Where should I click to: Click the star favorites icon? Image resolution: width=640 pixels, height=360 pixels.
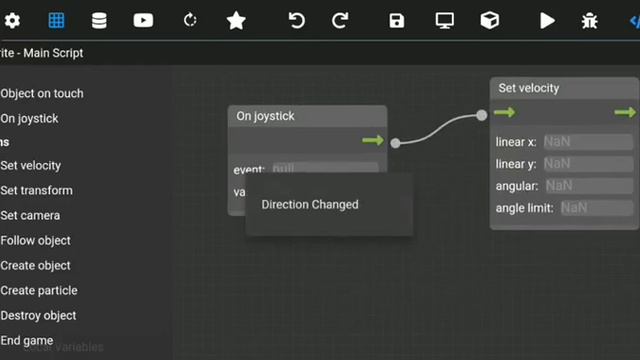tap(236, 20)
